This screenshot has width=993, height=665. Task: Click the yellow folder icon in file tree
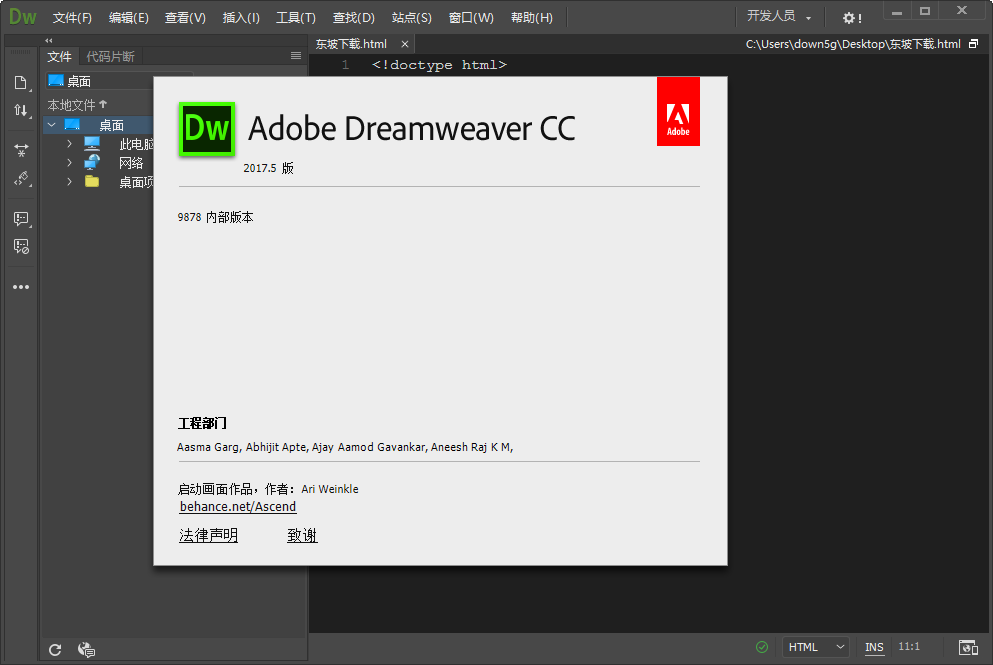pos(92,182)
